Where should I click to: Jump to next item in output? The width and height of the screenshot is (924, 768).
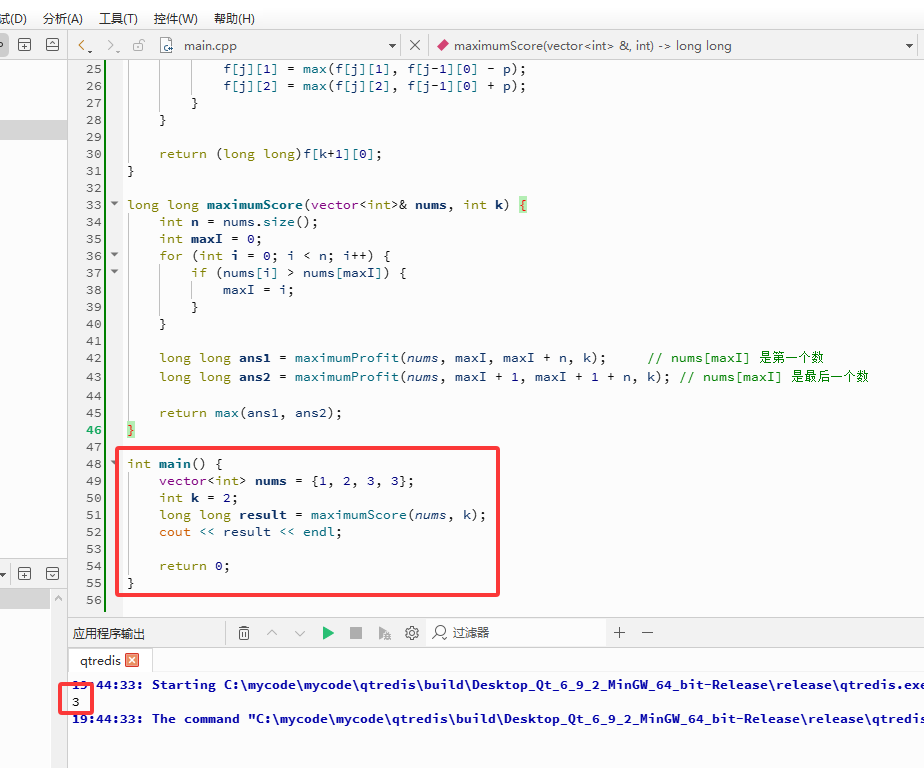coord(300,633)
